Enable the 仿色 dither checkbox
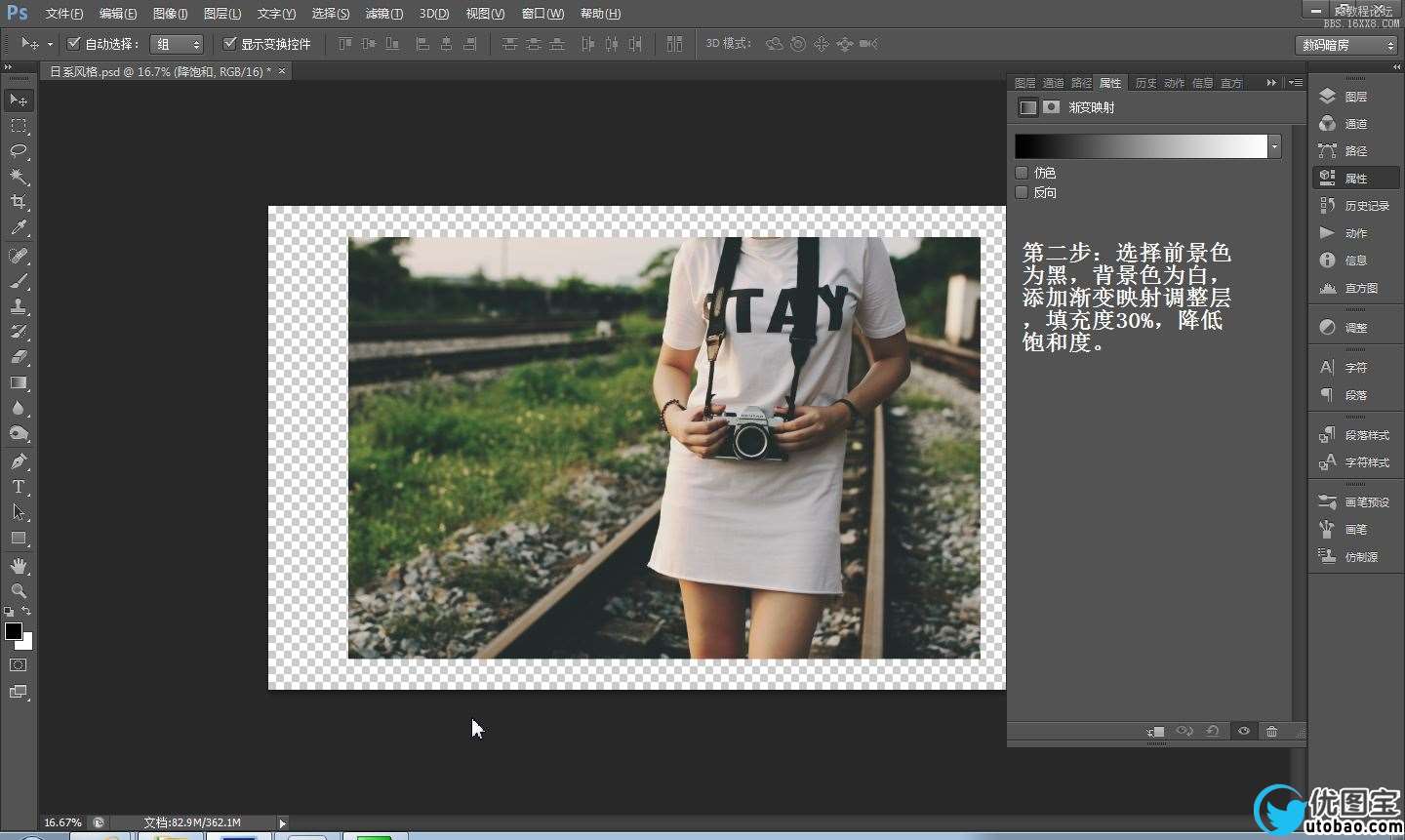This screenshot has height=840, width=1405. click(1022, 173)
